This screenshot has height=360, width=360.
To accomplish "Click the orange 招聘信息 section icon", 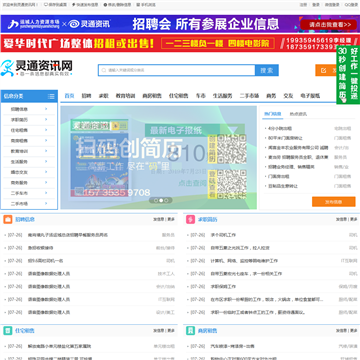I will [x=8, y=219].
